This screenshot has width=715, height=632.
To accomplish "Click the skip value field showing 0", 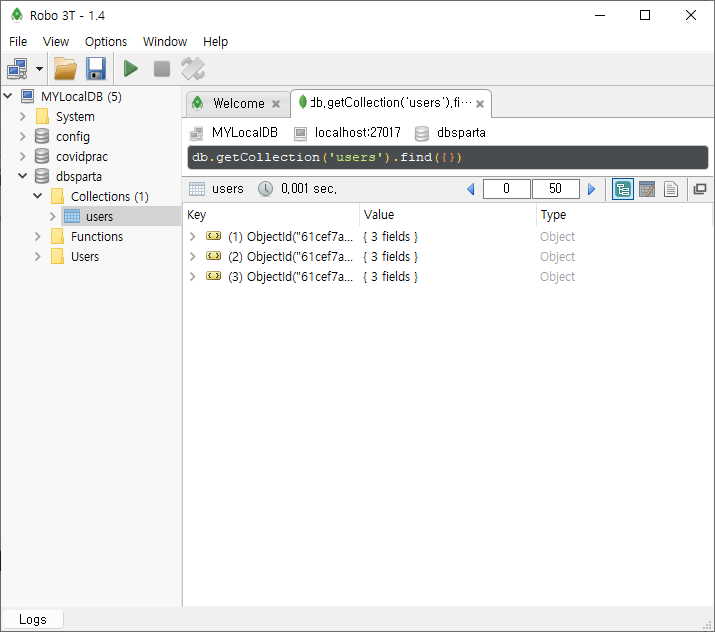I will click(506, 189).
